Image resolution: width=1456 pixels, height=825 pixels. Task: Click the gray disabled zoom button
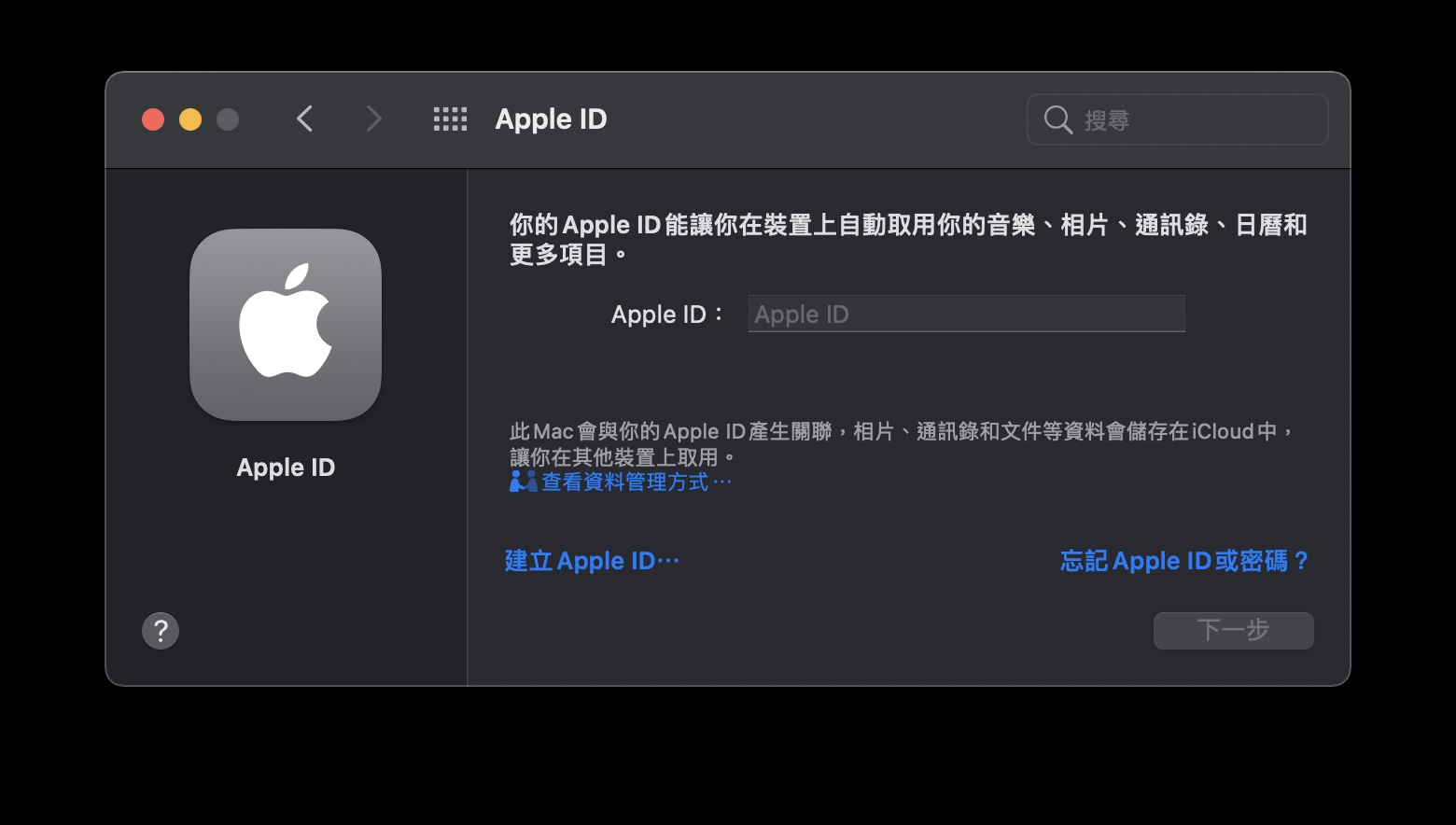point(228,119)
